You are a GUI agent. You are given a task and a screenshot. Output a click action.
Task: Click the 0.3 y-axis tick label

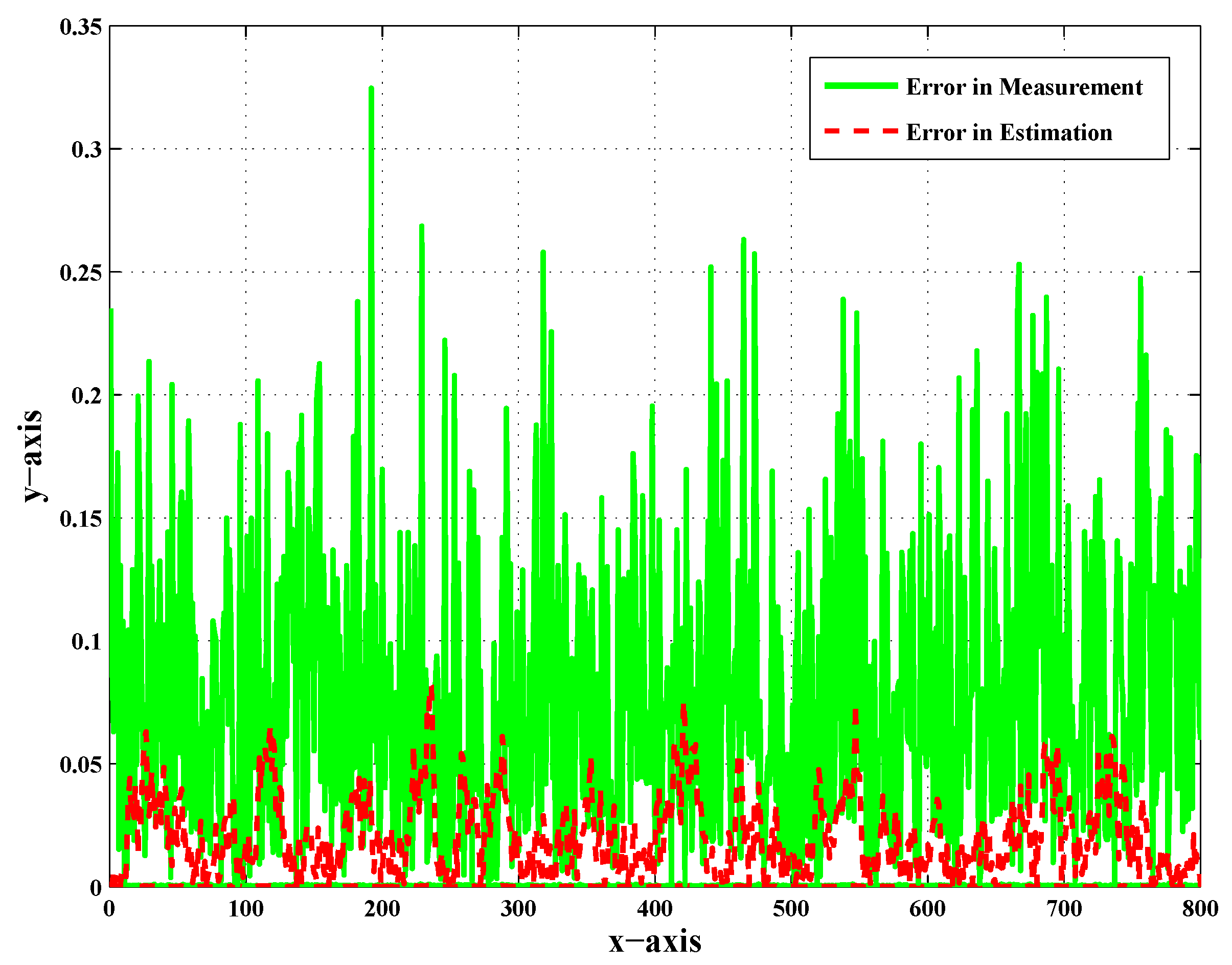click(x=86, y=149)
